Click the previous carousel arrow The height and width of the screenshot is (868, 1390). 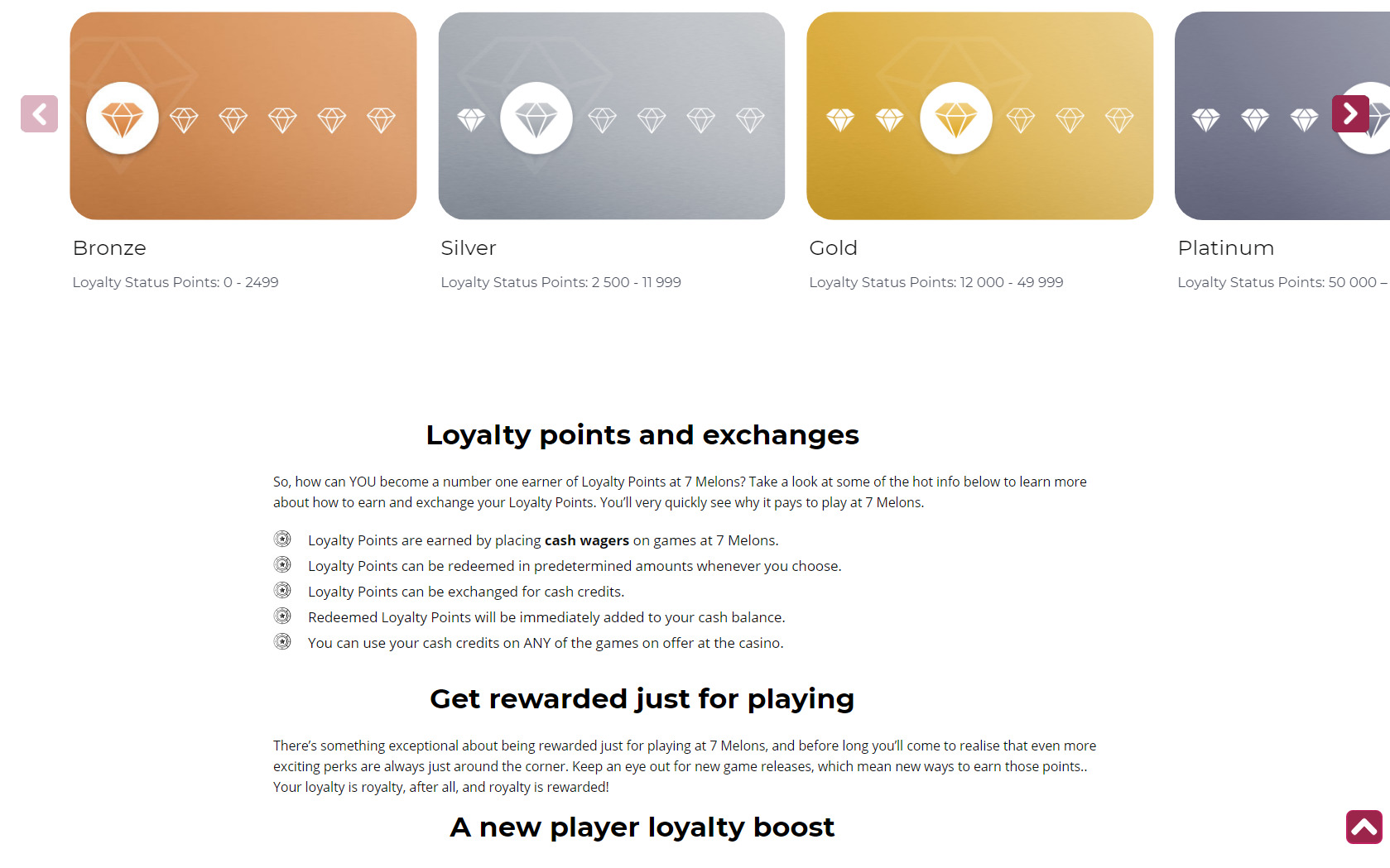(39, 113)
